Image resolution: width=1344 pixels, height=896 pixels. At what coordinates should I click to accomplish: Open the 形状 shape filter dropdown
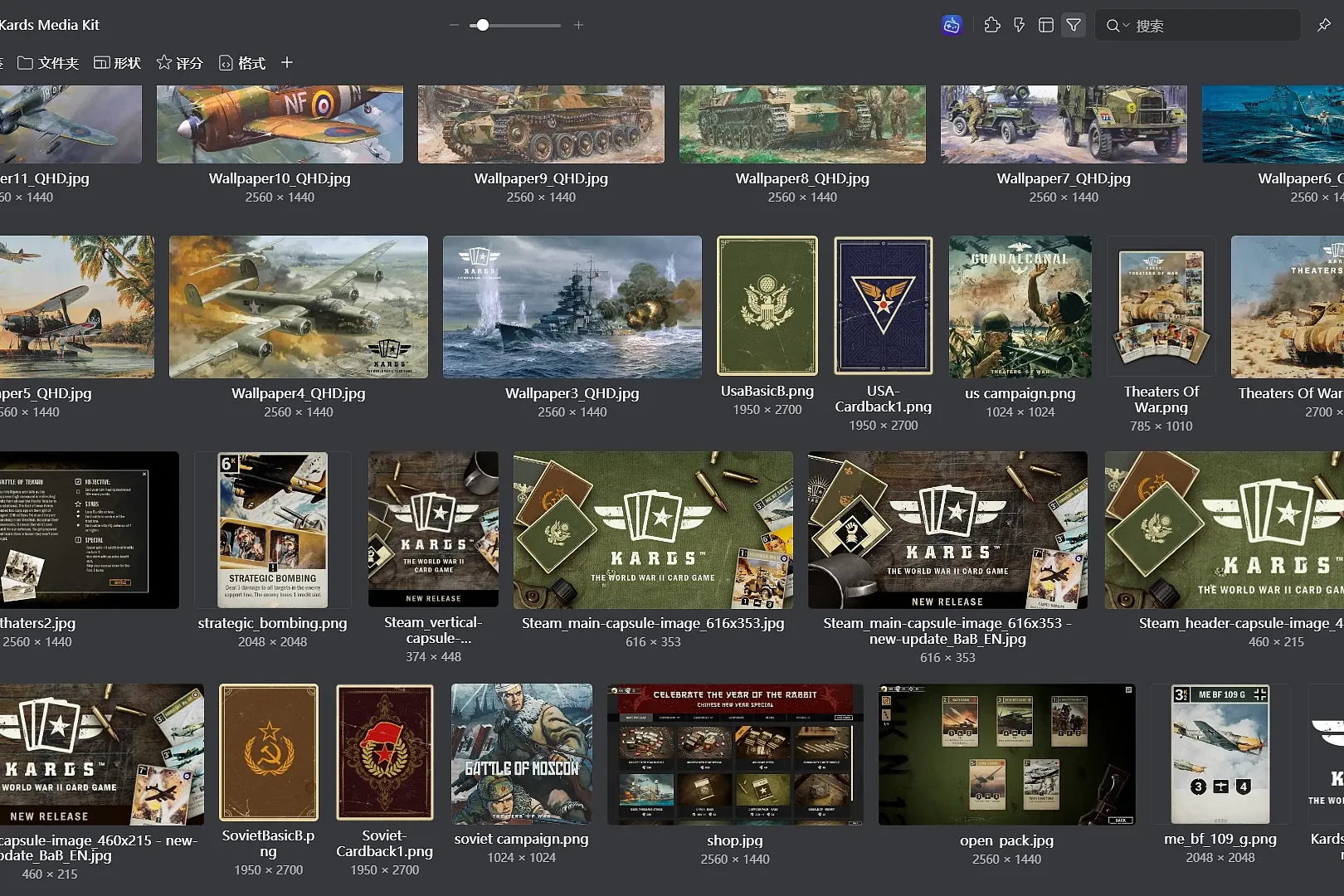pos(117,63)
